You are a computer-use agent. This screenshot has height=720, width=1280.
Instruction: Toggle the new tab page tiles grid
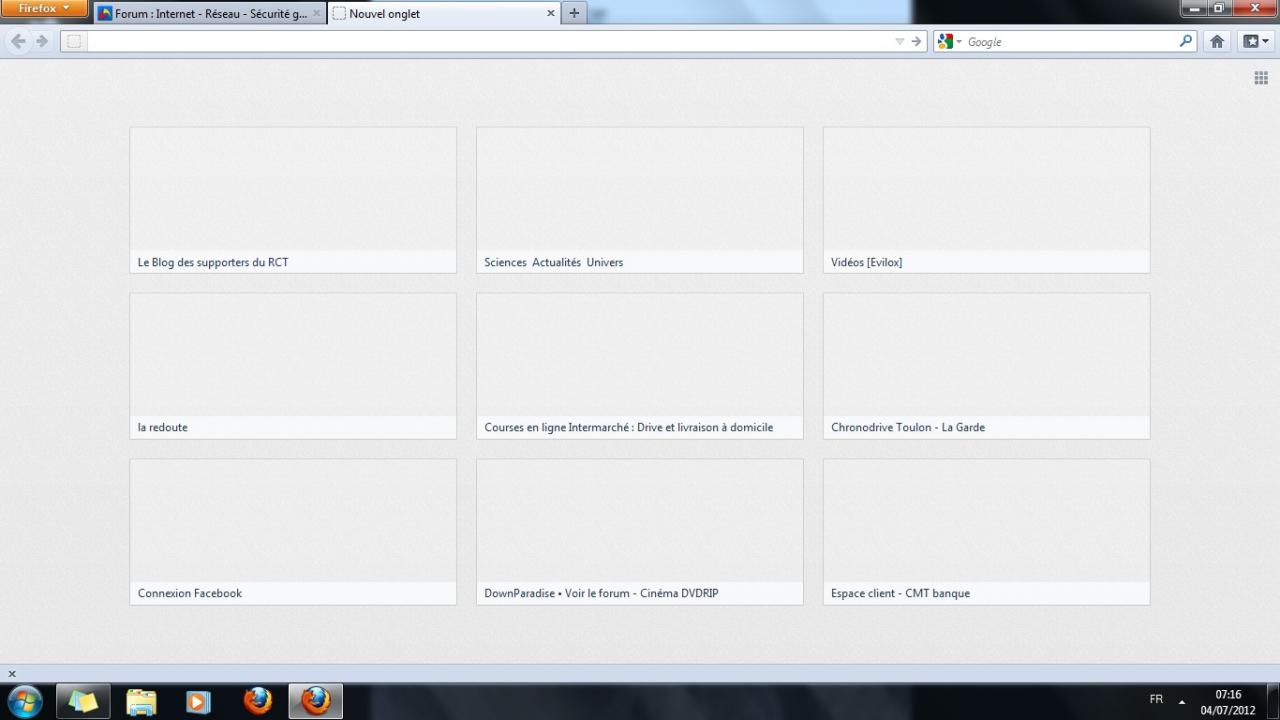tap(1261, 78)
